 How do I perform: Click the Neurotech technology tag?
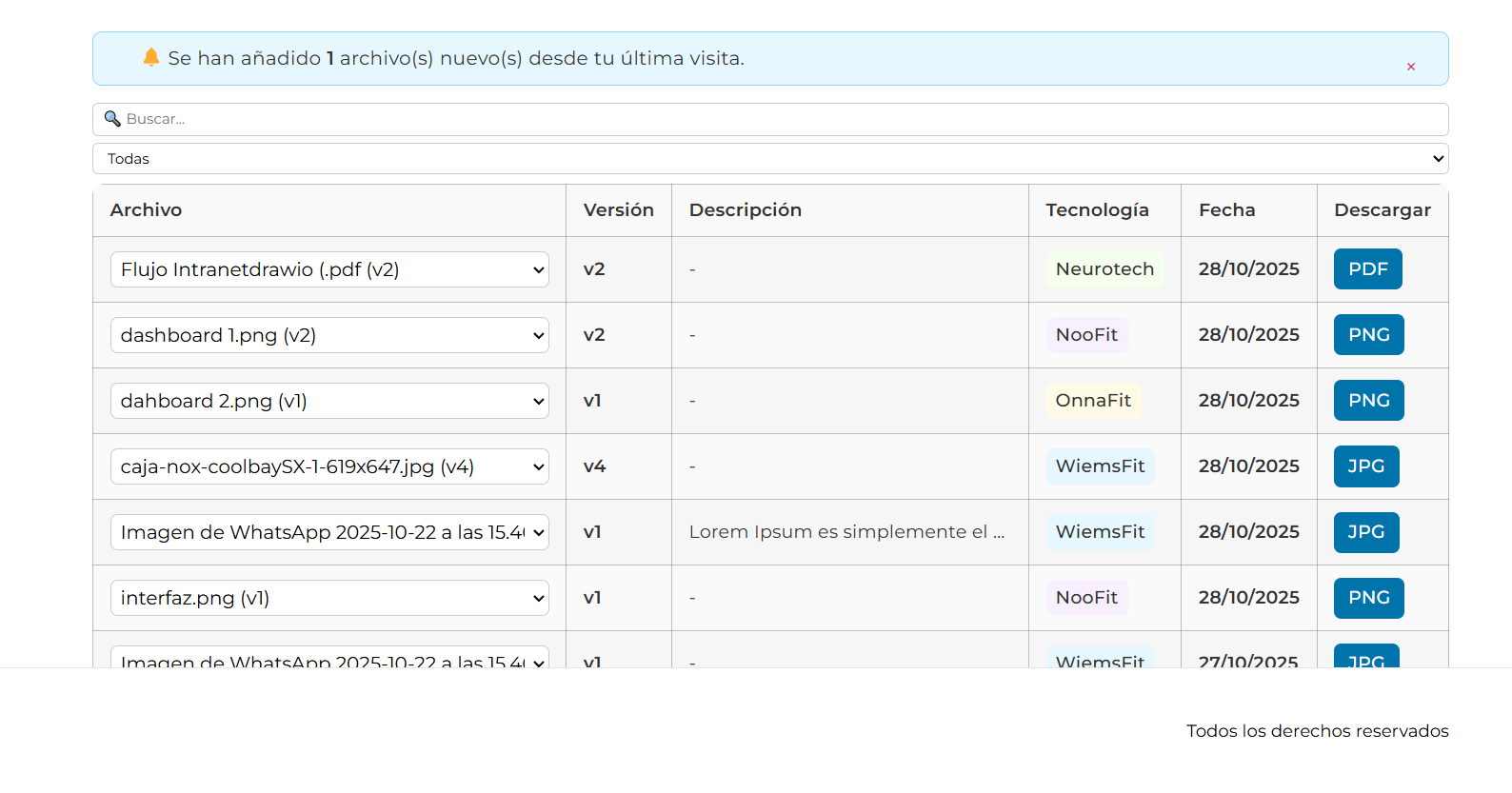point(1104,269)
